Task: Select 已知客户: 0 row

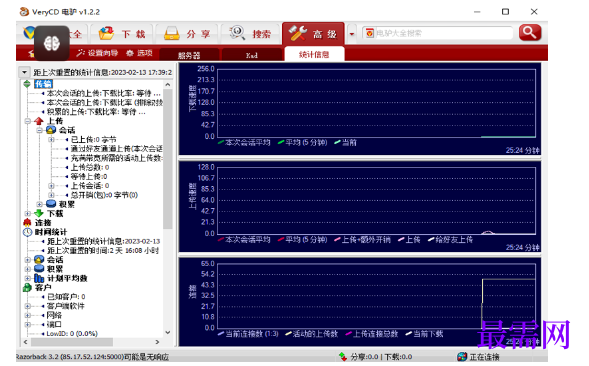Action: 66,297
